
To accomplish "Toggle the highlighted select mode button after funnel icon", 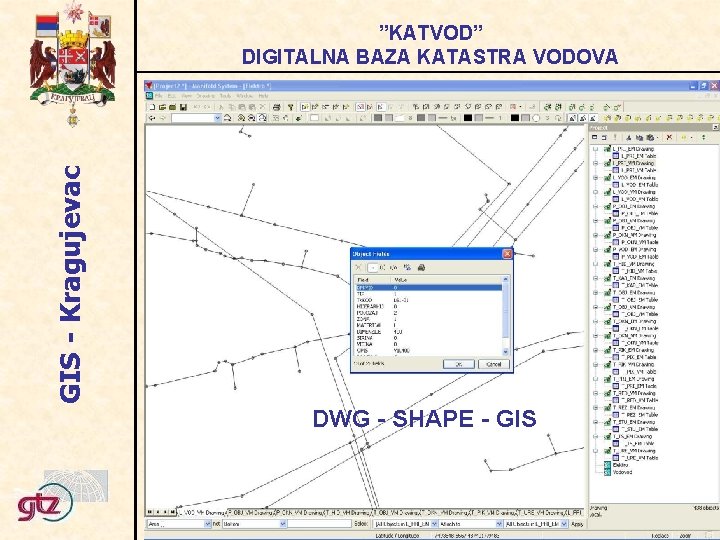I will click(x=304, y=107).
